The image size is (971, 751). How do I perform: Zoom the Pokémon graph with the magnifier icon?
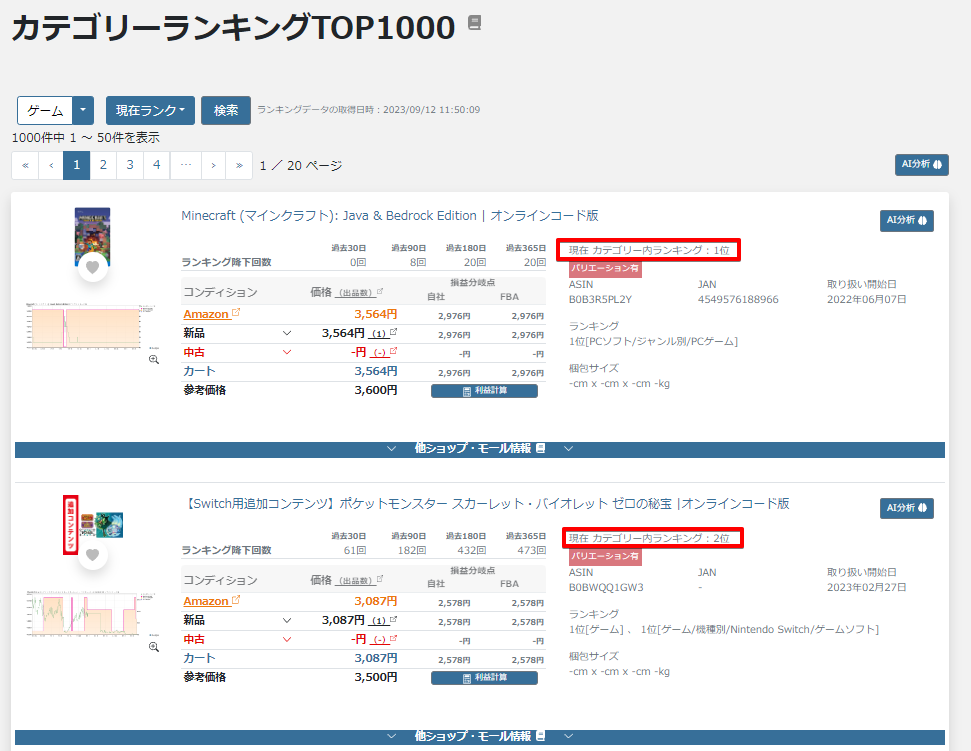click(154, 647)
